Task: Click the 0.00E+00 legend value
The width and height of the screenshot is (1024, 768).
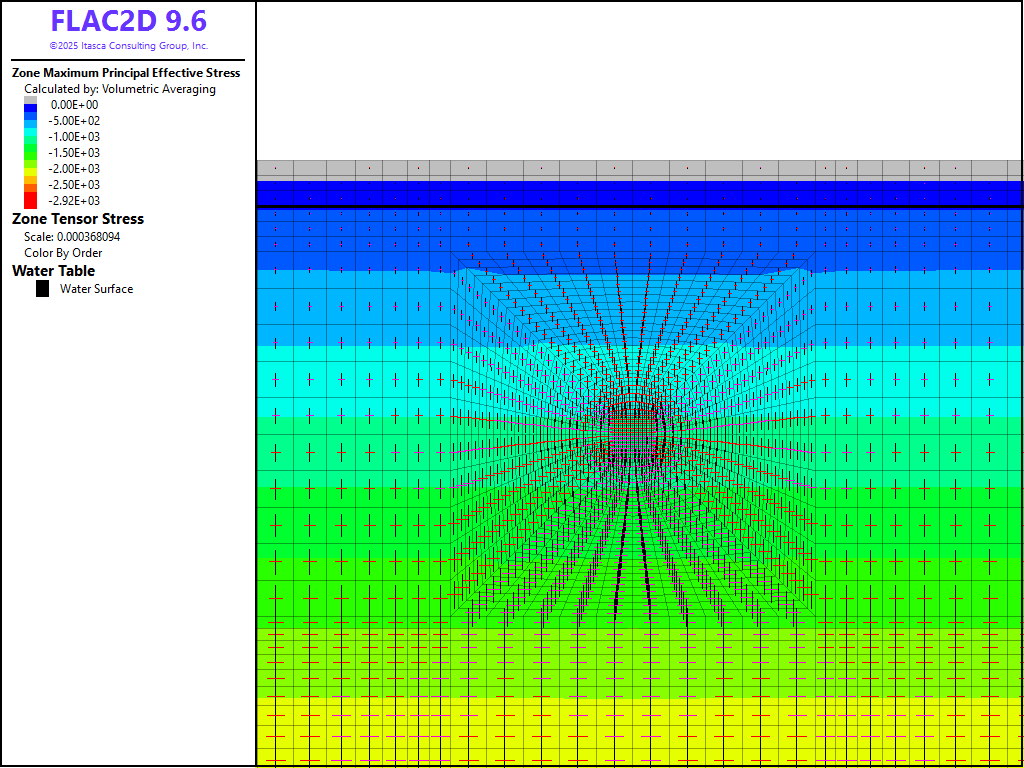Action: click(74, 105)
